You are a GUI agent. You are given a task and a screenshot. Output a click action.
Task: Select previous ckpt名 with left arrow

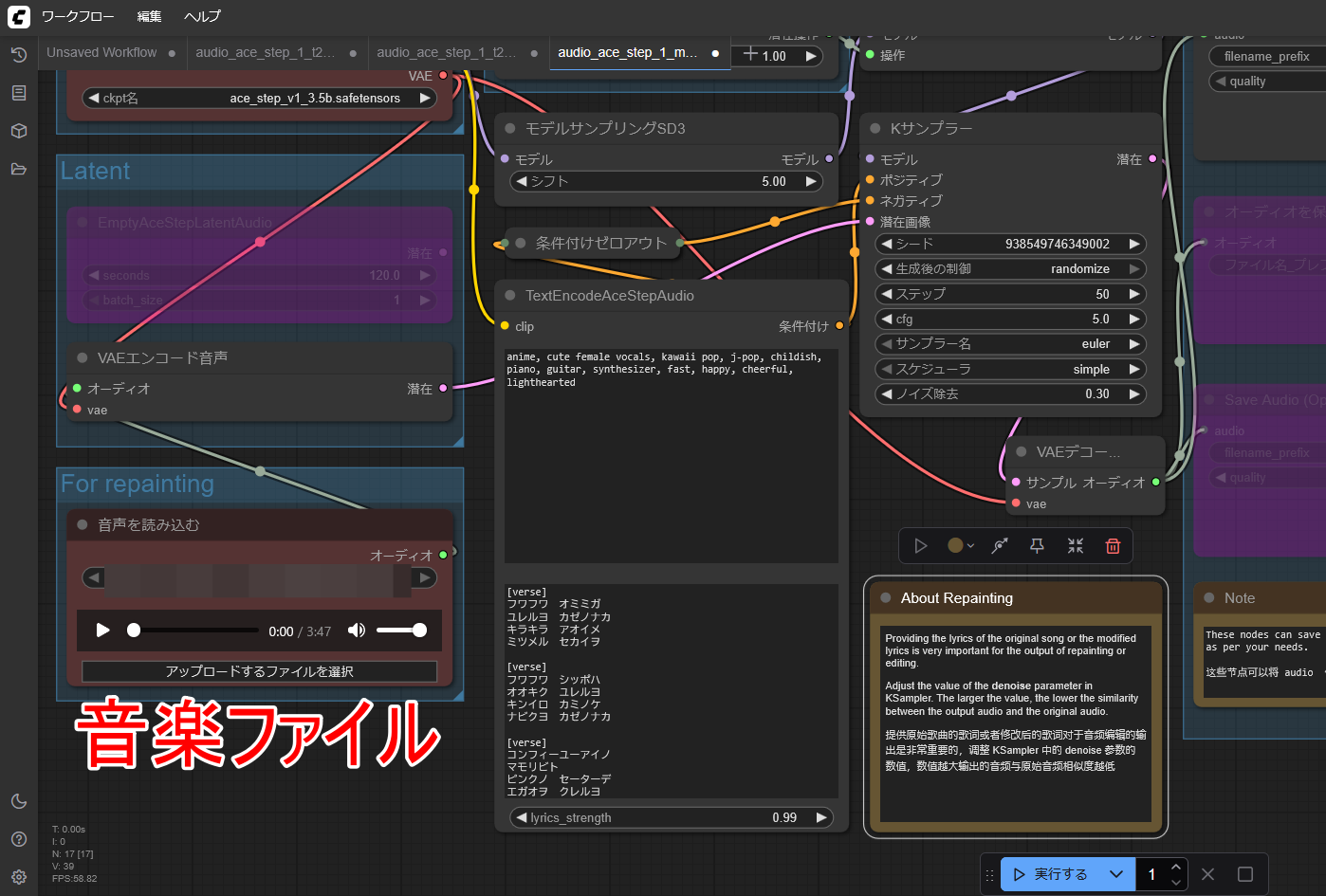(x=93, y=98)
